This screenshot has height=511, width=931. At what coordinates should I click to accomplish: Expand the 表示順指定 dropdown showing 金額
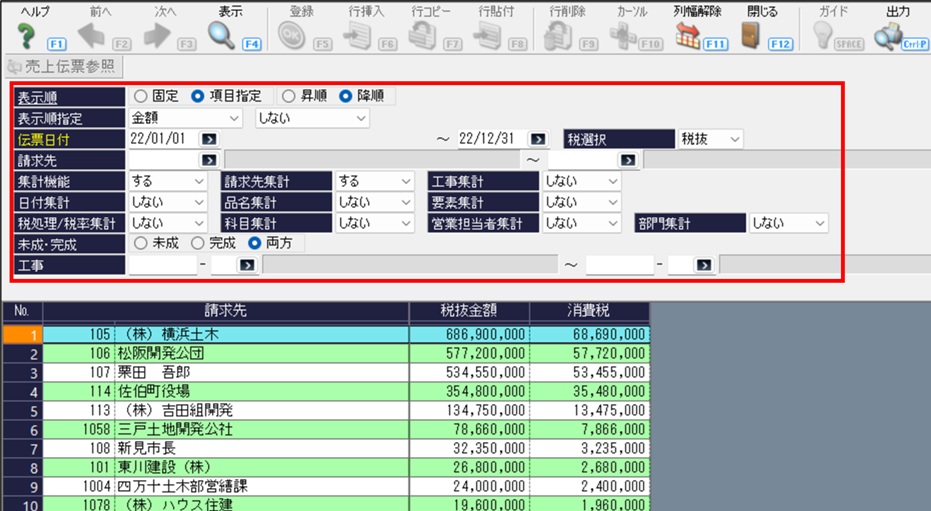[x=186, y=118]
